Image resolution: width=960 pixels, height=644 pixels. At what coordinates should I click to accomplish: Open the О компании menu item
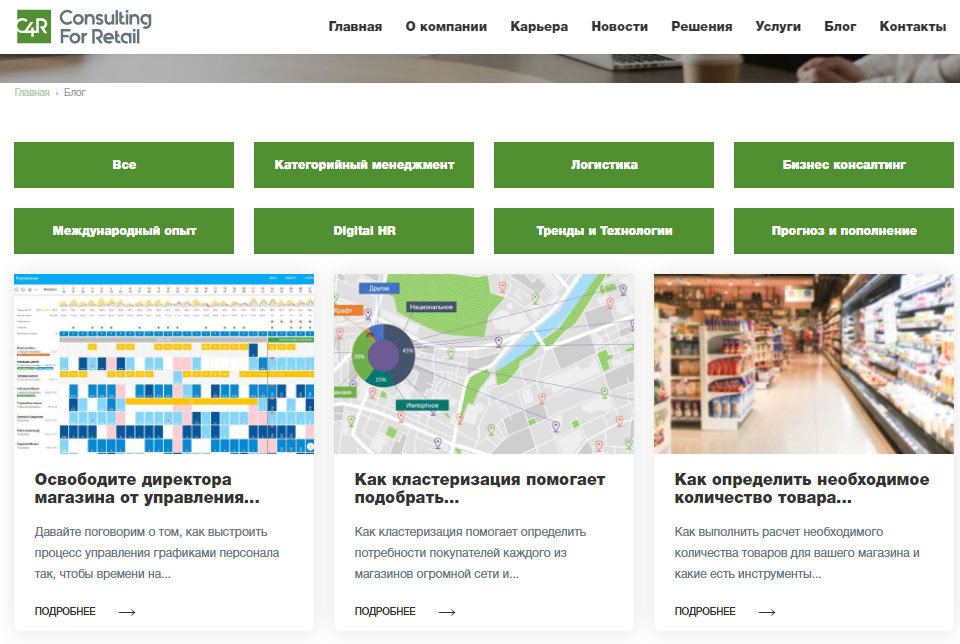pyautogui.click(x=446, y=27)
